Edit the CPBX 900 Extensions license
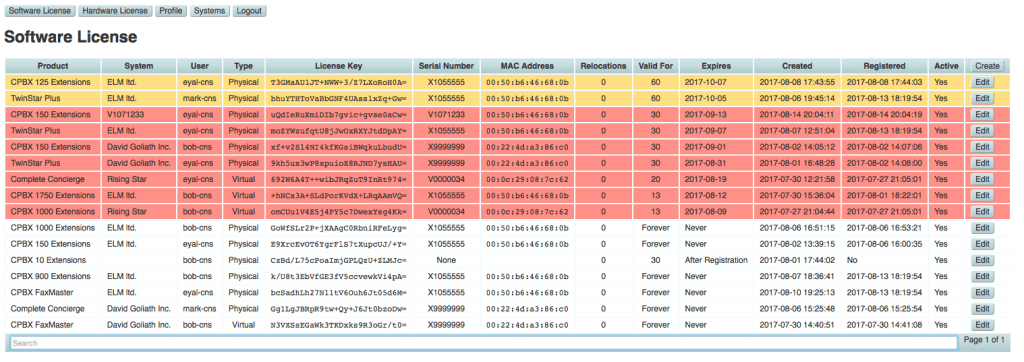The width and height of the screenshot is (1024, 362). [x=982, y=276]
